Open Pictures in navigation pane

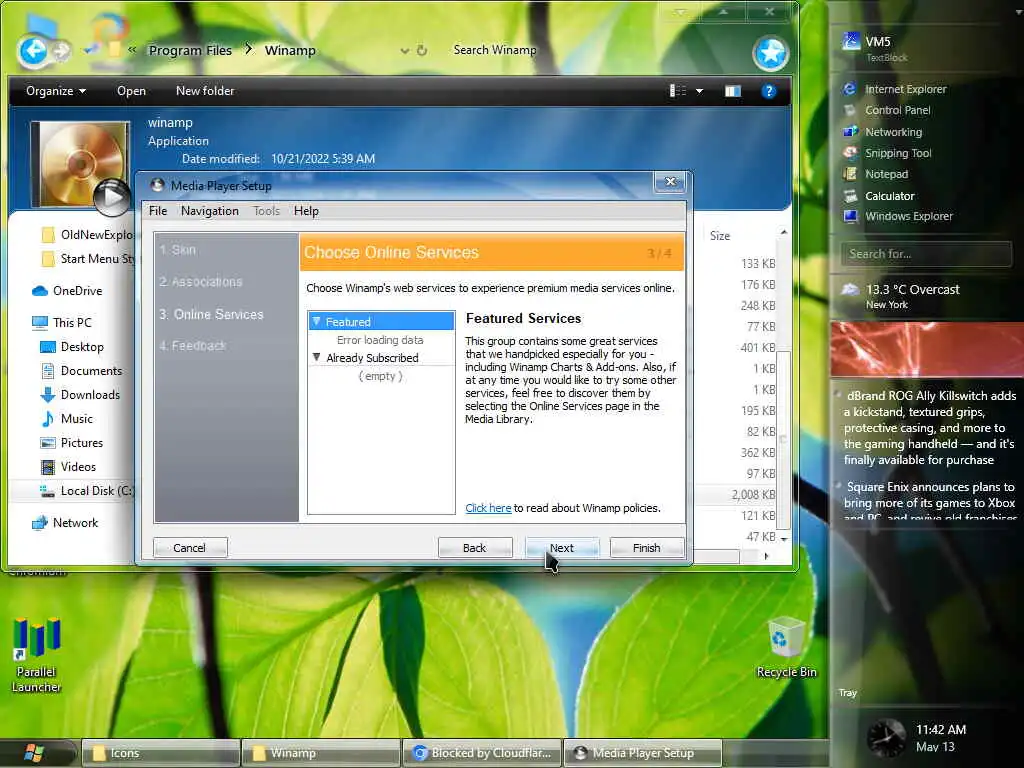click(x=72, y=443)
